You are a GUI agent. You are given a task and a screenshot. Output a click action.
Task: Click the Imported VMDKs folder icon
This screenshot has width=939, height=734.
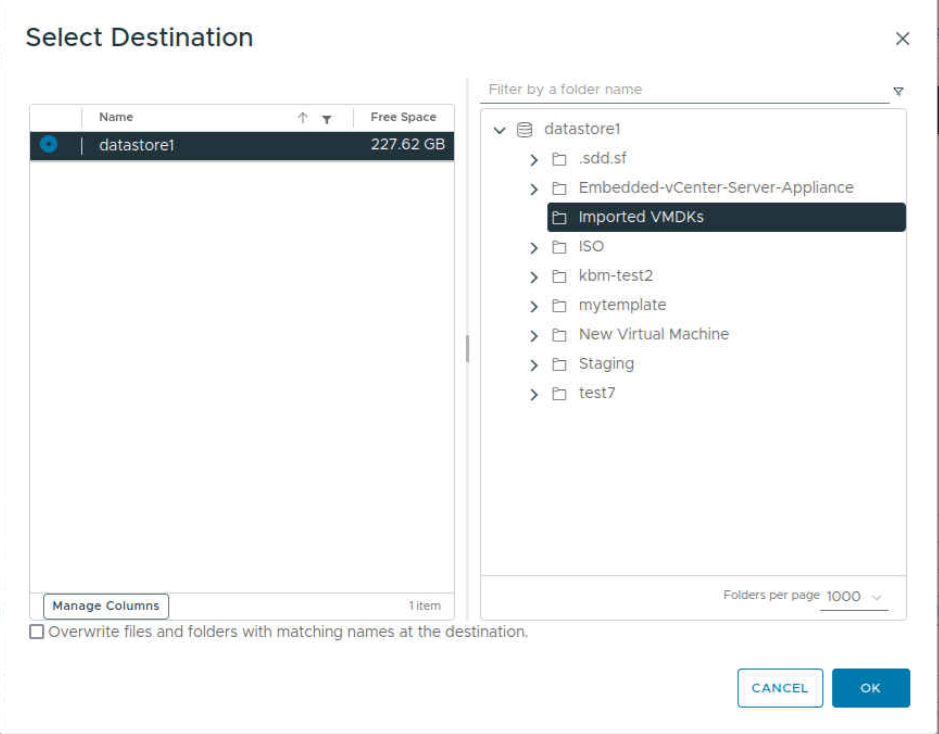click(x=560, y=218)
